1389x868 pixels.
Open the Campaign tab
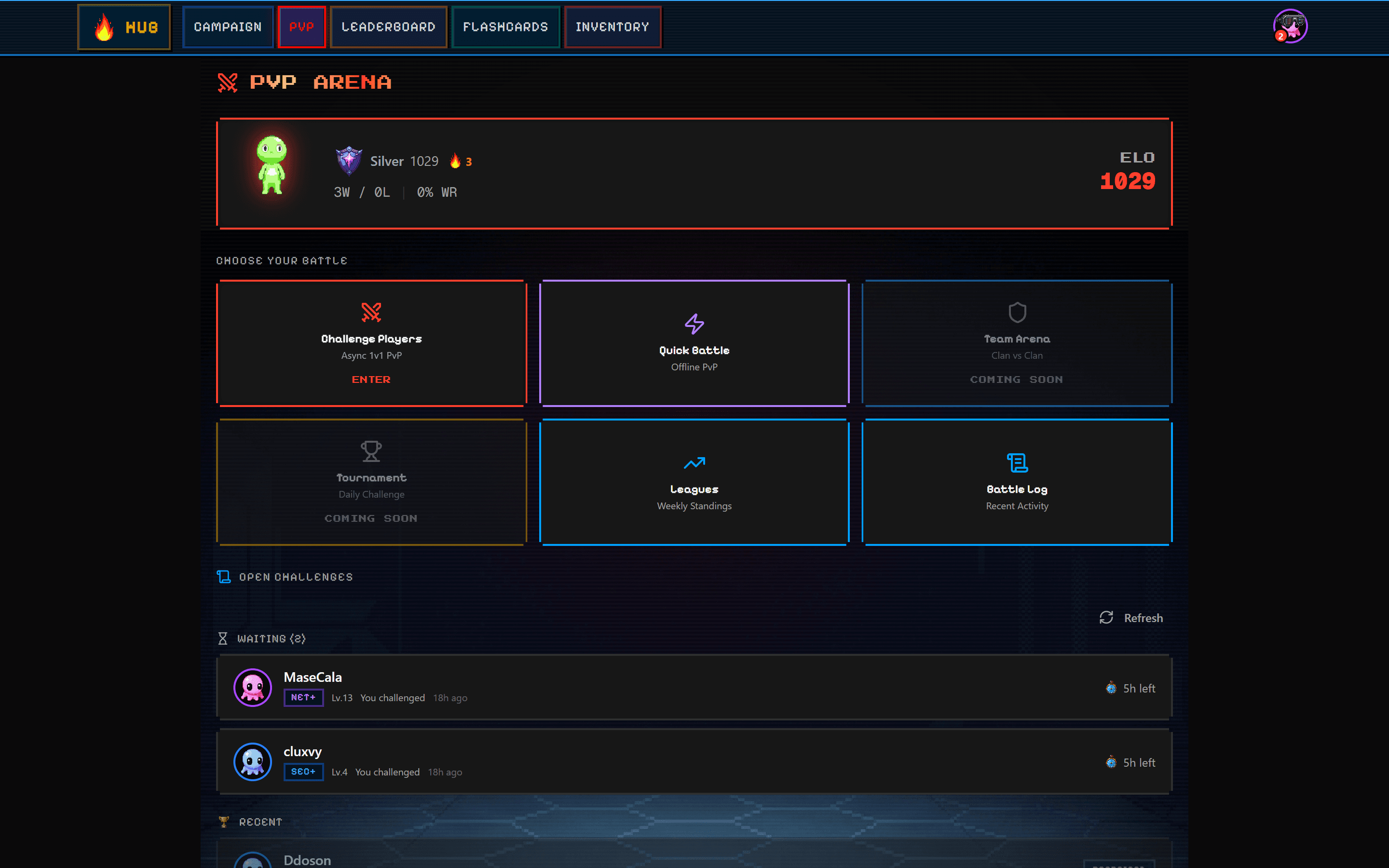click(x=227, y=27)
